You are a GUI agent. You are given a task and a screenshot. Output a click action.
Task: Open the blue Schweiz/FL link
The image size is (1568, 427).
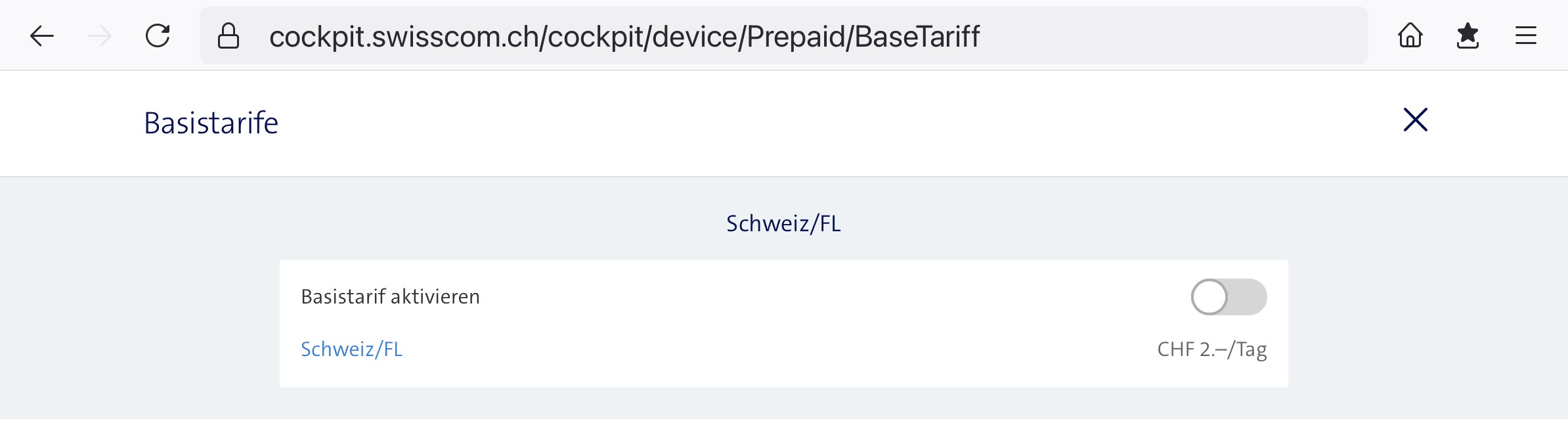coord(351,349)
